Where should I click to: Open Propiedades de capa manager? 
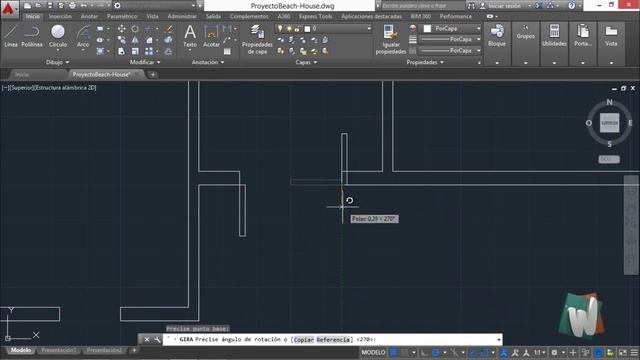coord(257,39)
